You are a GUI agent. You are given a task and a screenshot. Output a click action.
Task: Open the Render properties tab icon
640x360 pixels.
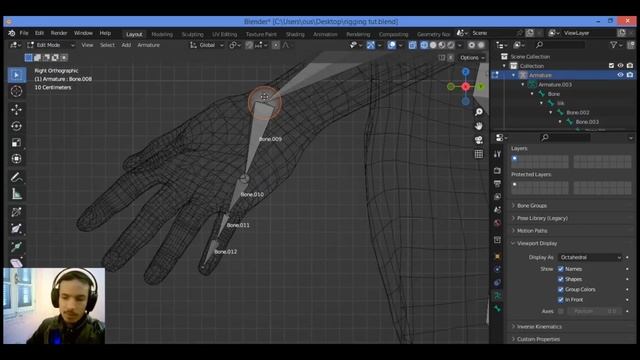[497, 170]
